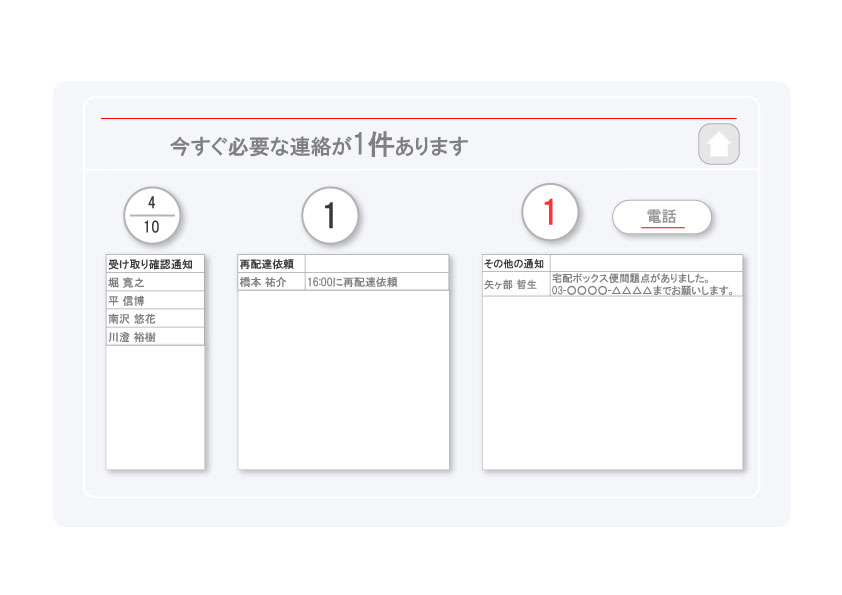The width and height of the screenshot is (842, 595).
Task: Click the home icon button
Action: (718, 145)
